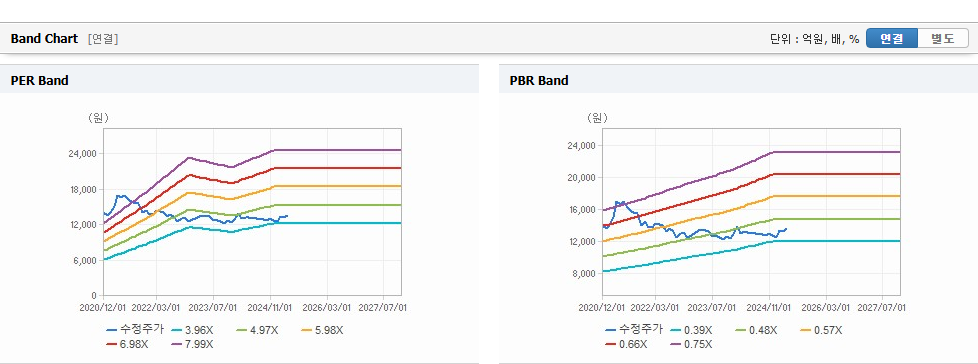
Task: Click 6,000 on PER chart y-axis
Action: pyautogui.click(x=85, y=261)
